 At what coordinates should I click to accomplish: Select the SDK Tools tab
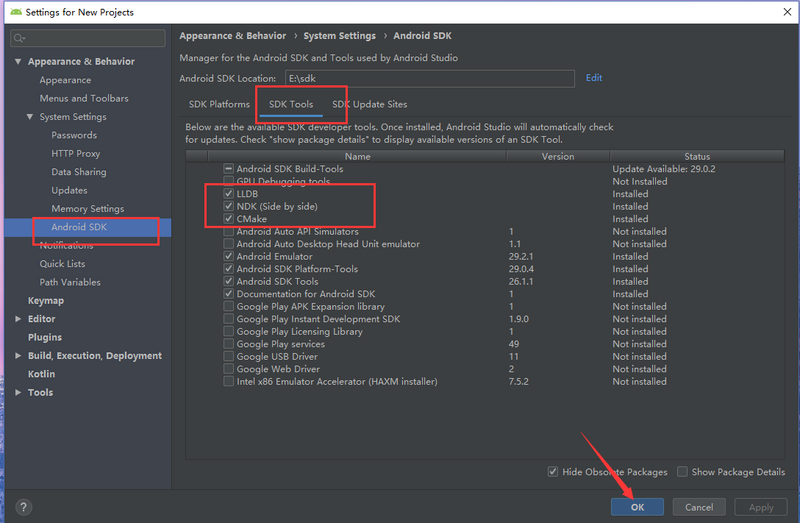click(291, 104)
